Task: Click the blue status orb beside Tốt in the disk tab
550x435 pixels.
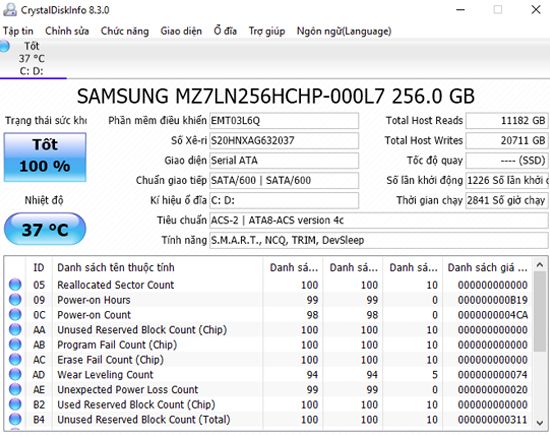Action: [x=4, y=46]
